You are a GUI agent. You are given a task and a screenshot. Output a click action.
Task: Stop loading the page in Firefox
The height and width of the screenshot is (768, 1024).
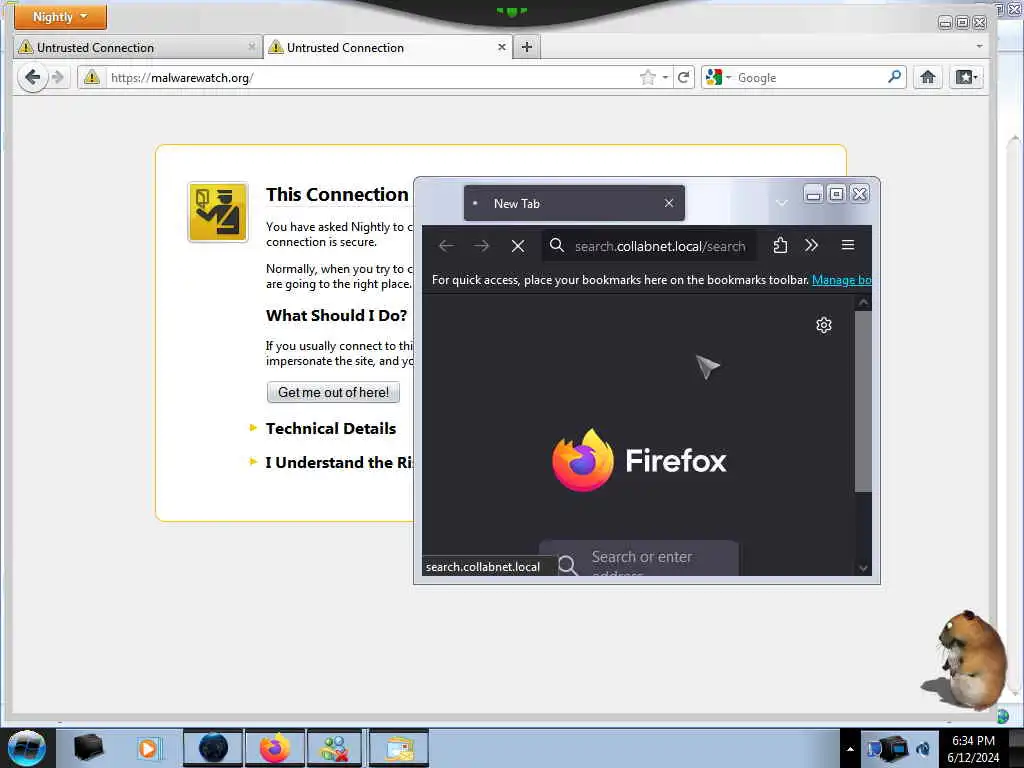click(518, 246)
